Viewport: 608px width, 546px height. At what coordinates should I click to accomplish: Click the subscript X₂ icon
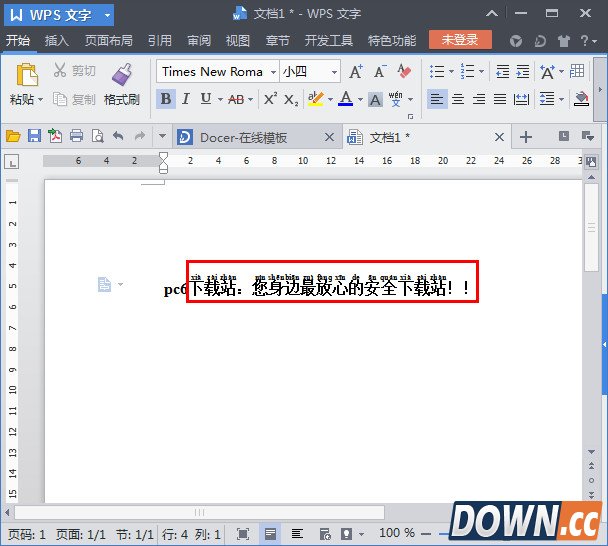click(291, 99)
